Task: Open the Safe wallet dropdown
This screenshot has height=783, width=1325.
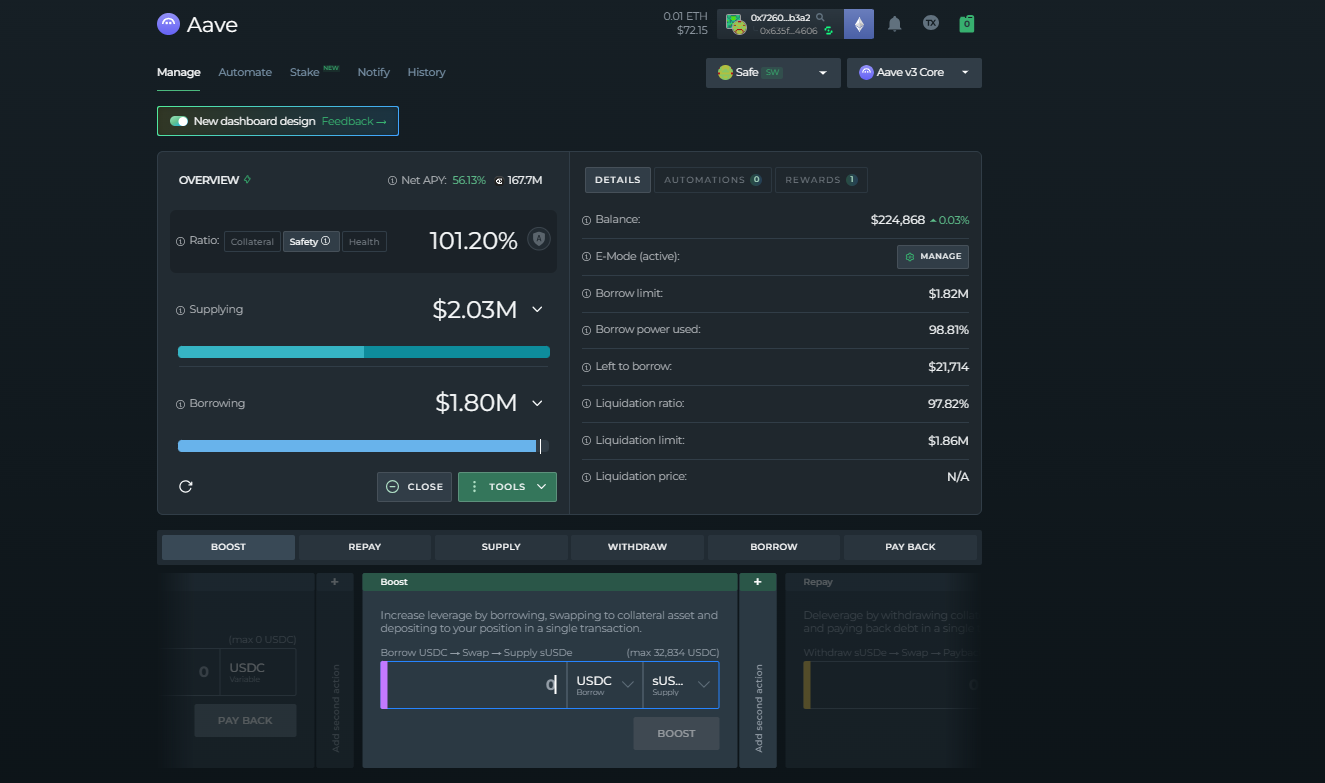Action: tap(773, 72)
